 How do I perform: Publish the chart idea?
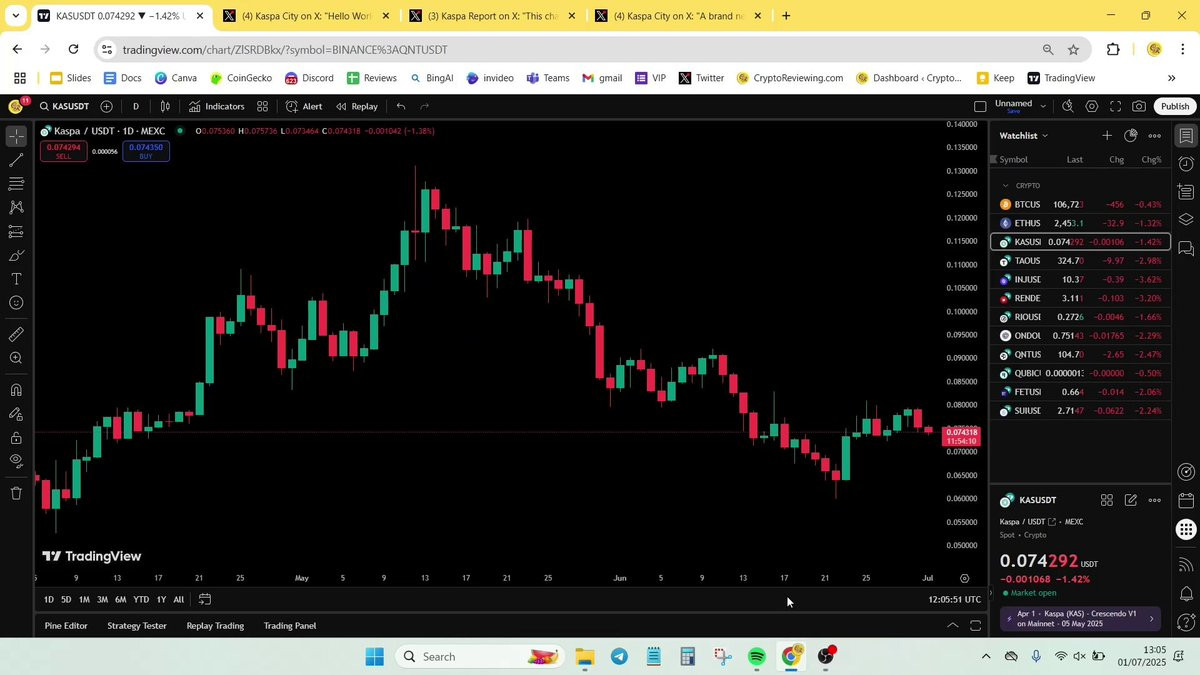pos(1175,106)
